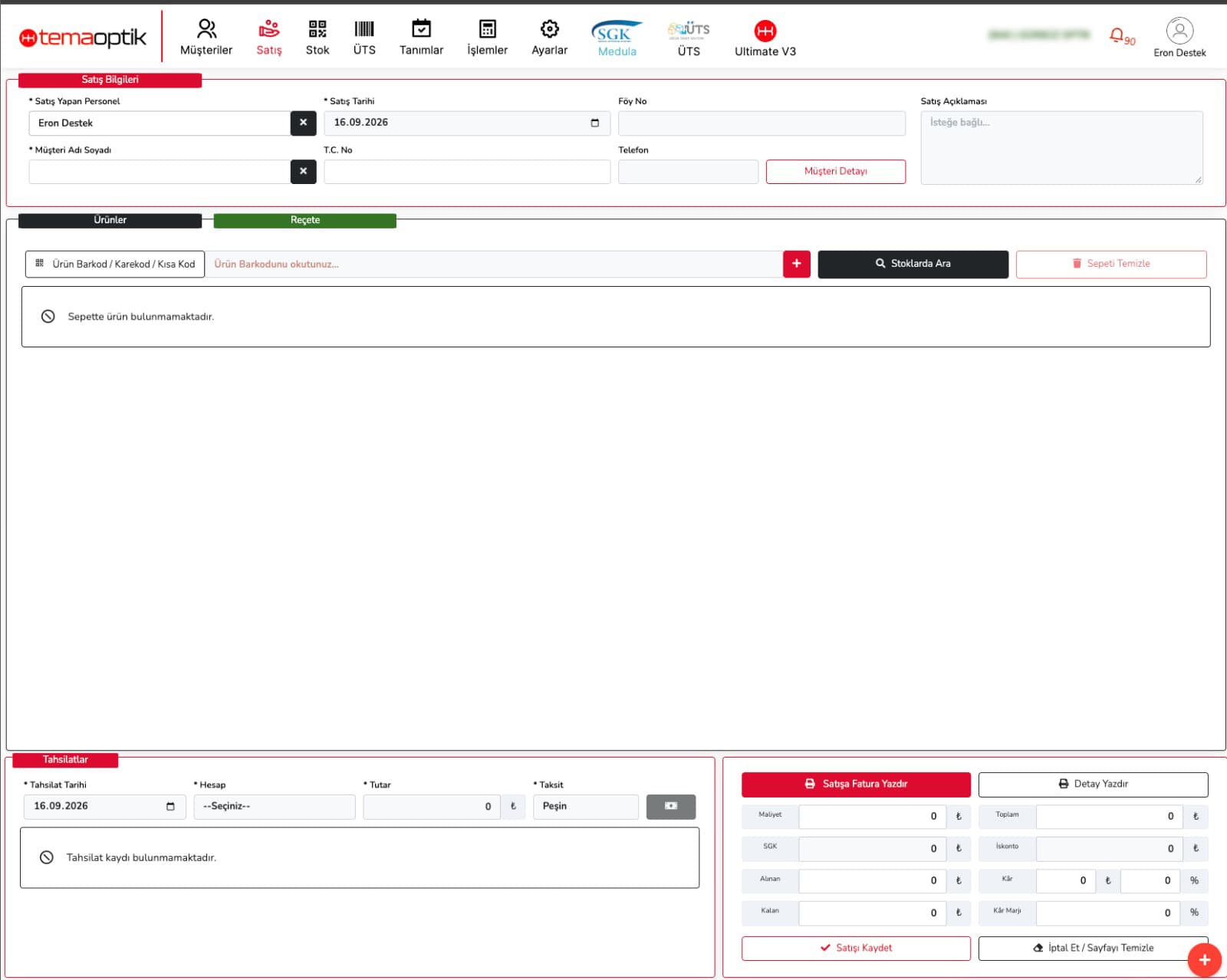Click Stoklarda Ara button
Screen dimensions: 1227x980
coord(913,264)
